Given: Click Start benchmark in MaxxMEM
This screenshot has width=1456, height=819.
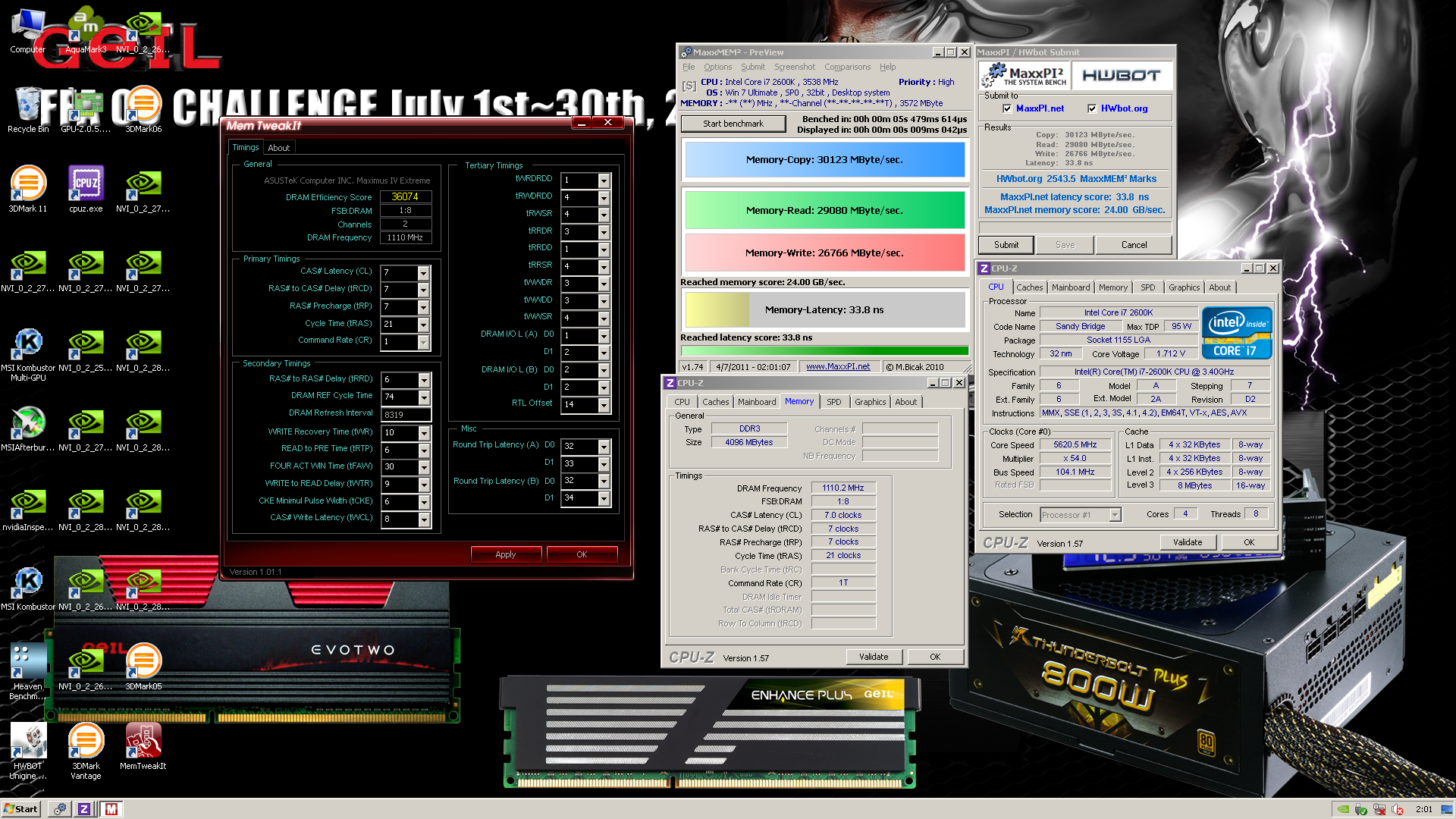Looking at the screenshot, I should click(x=733, y=124).
